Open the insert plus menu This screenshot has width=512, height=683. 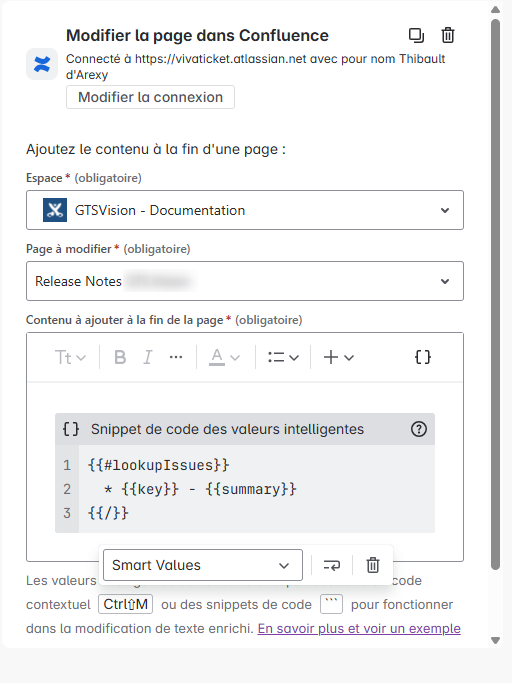339,358
